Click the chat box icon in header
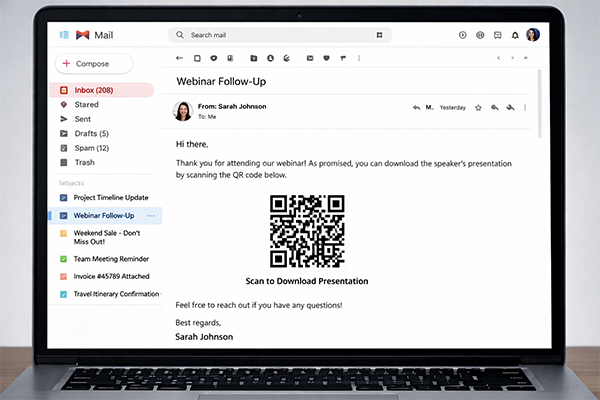Viewport: 600px width, 400px height. 497,35
